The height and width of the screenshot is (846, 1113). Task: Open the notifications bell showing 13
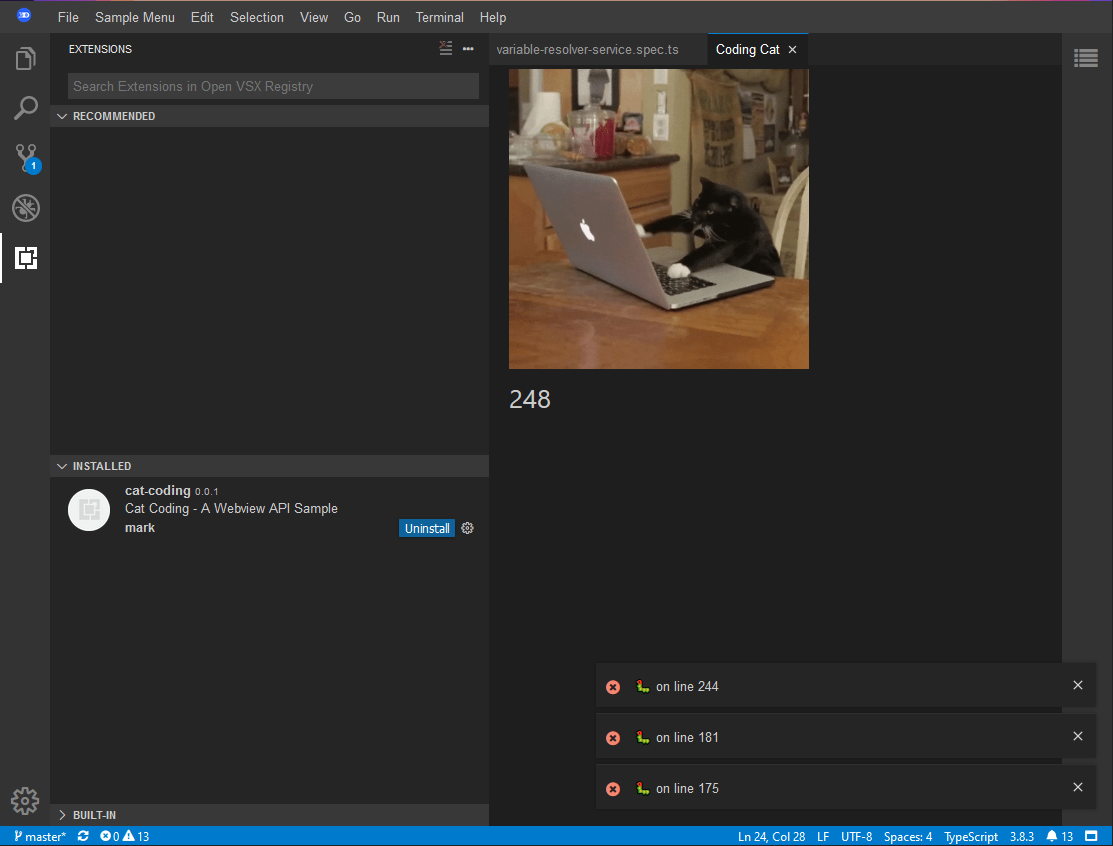coord(1060,836)
